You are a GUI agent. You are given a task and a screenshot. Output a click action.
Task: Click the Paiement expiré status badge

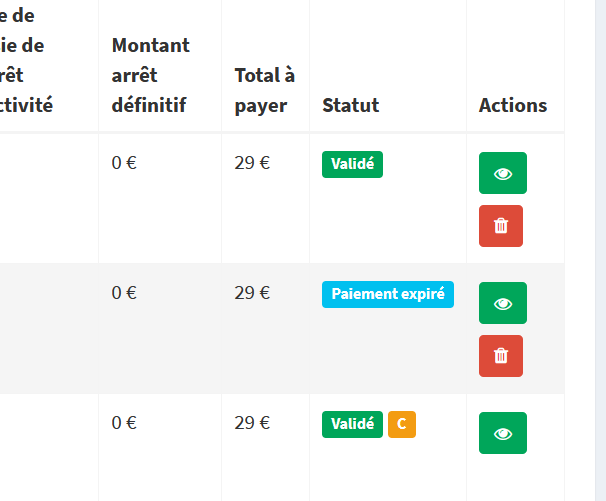(388, 295)
